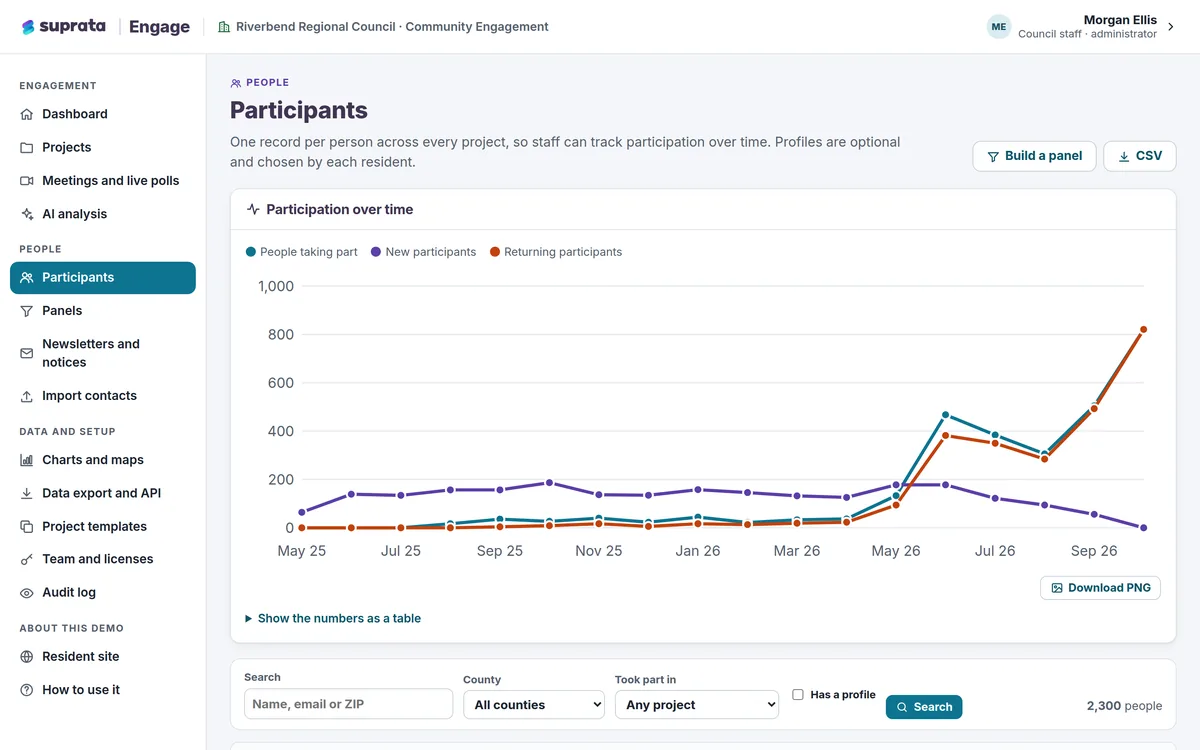Click the AI analysis sparkle icon
Screen dimensions: 1200x750
(x=27, y=214)
